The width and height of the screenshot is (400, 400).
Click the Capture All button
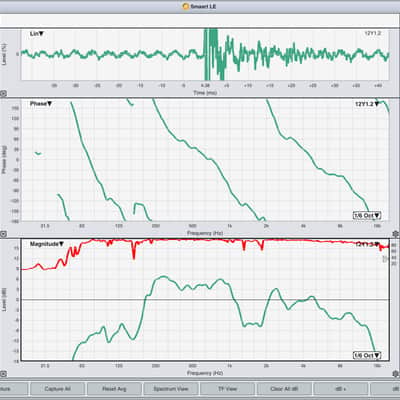click(57, 389)
